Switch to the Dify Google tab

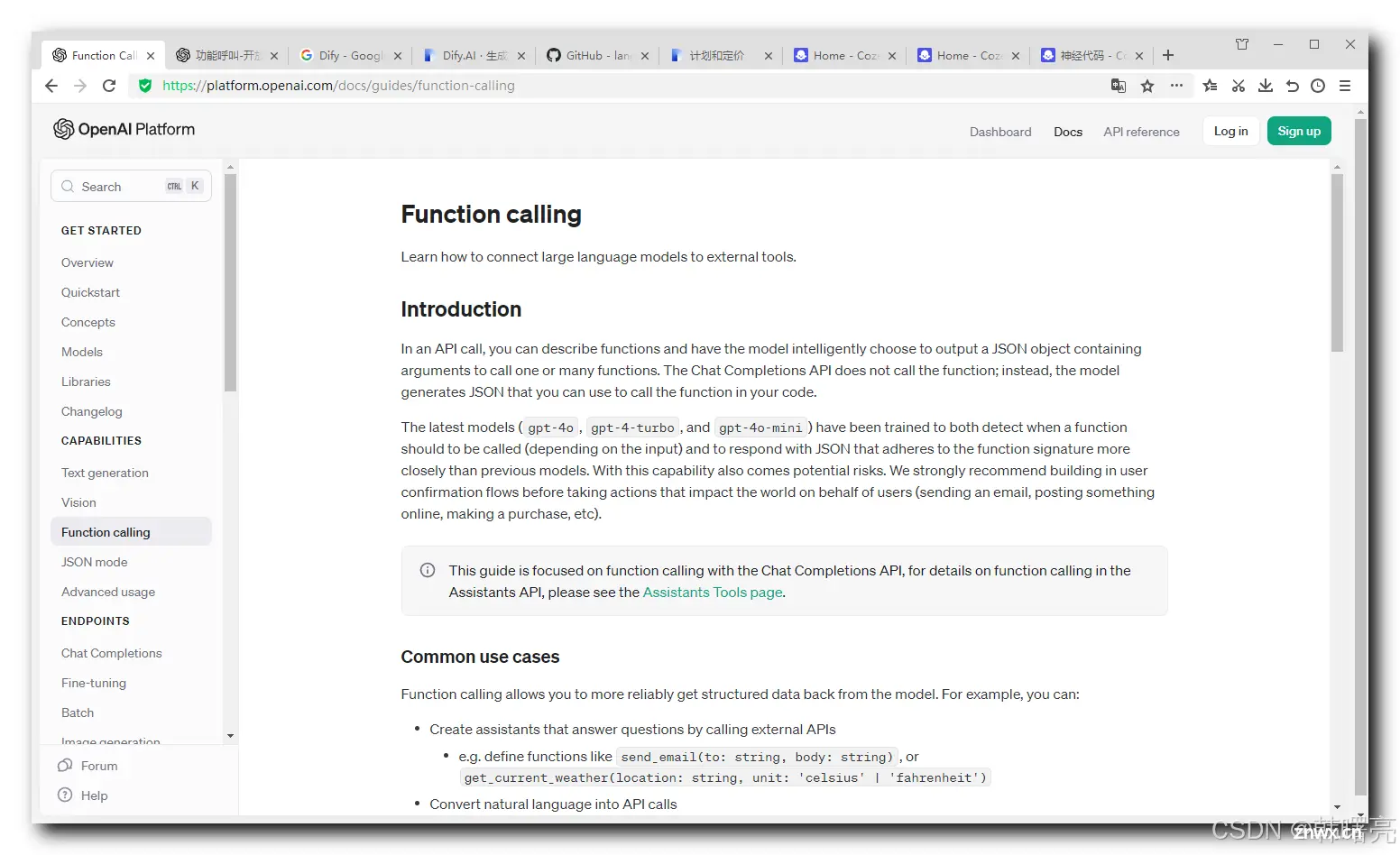point(351,55)
